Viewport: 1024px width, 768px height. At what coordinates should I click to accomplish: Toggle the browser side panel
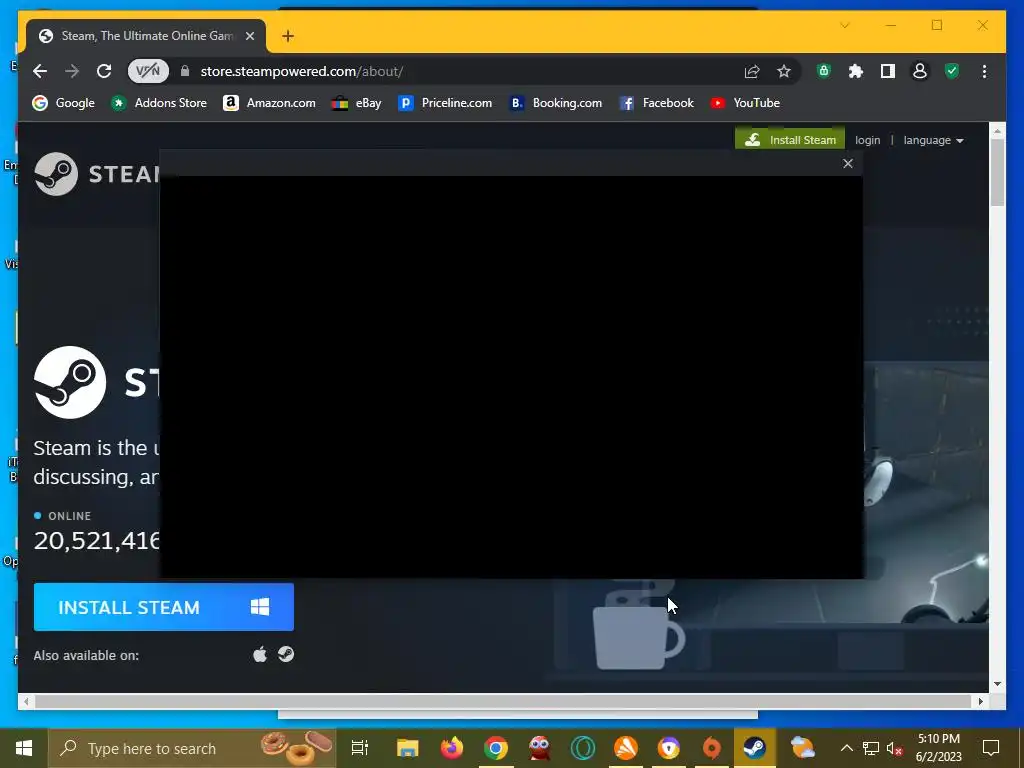click(888, 71)
